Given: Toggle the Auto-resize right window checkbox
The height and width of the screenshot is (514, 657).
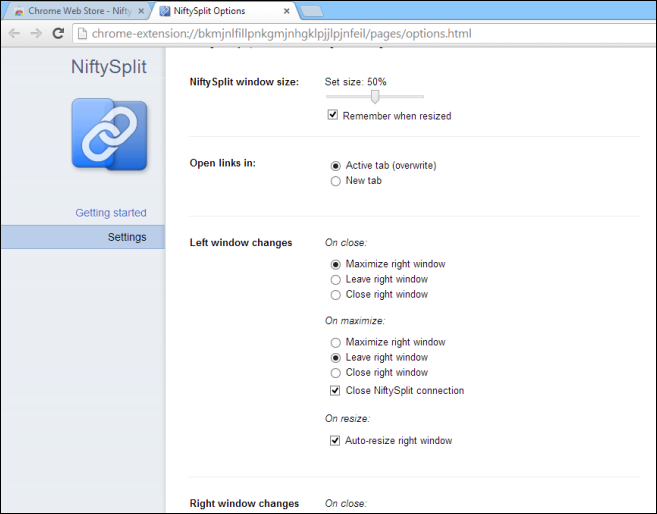Looking at the screenshot, I should click(x=335, y=441).
